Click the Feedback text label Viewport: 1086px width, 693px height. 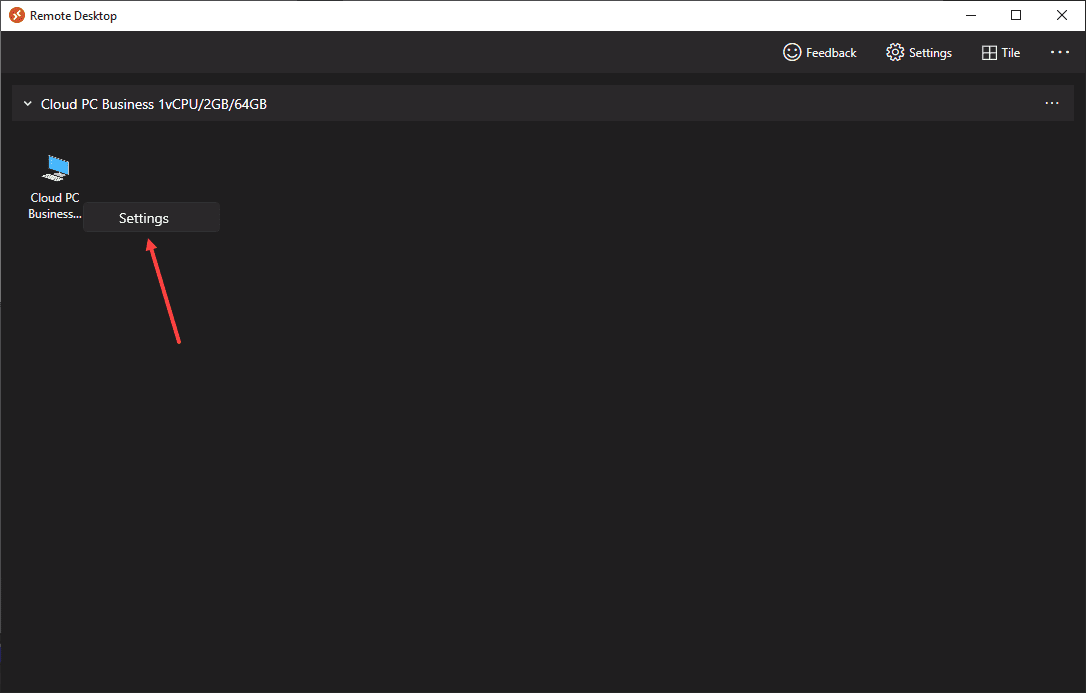832,52
